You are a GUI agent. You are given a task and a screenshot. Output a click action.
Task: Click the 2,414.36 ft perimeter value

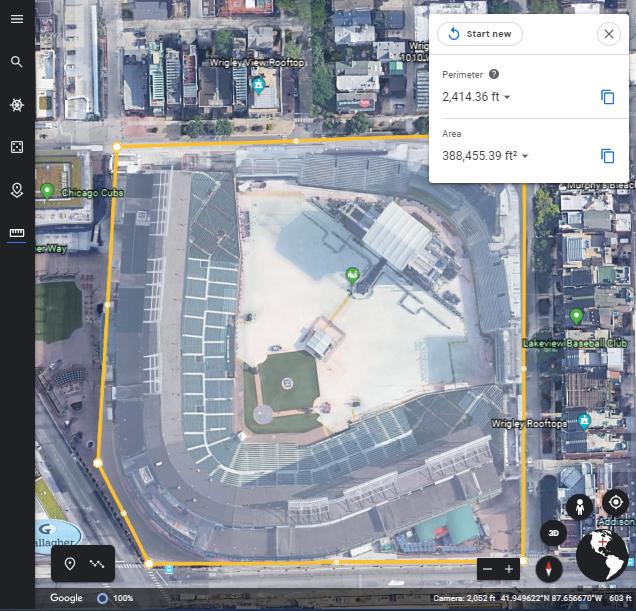(x=471, y=97)
